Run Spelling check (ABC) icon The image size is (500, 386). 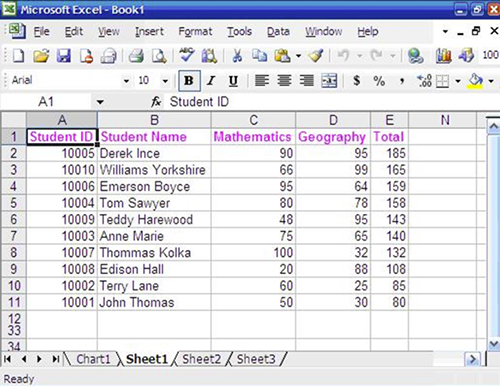coord(187,55)
